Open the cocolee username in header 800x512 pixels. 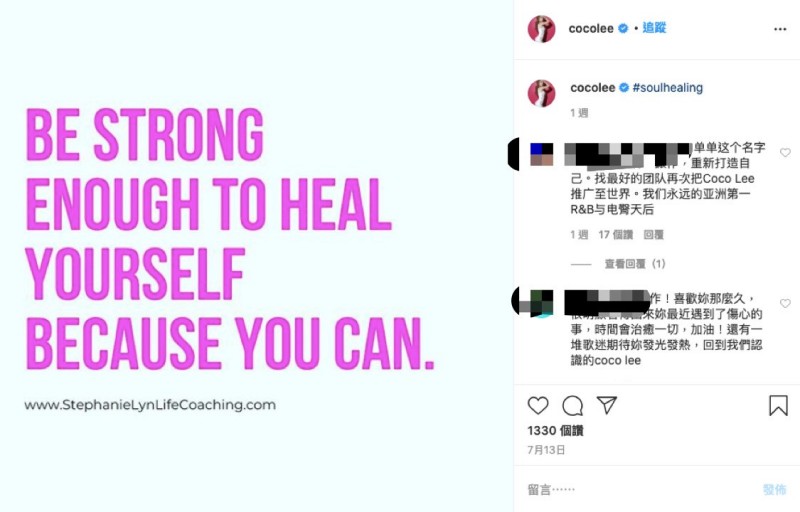591,29
